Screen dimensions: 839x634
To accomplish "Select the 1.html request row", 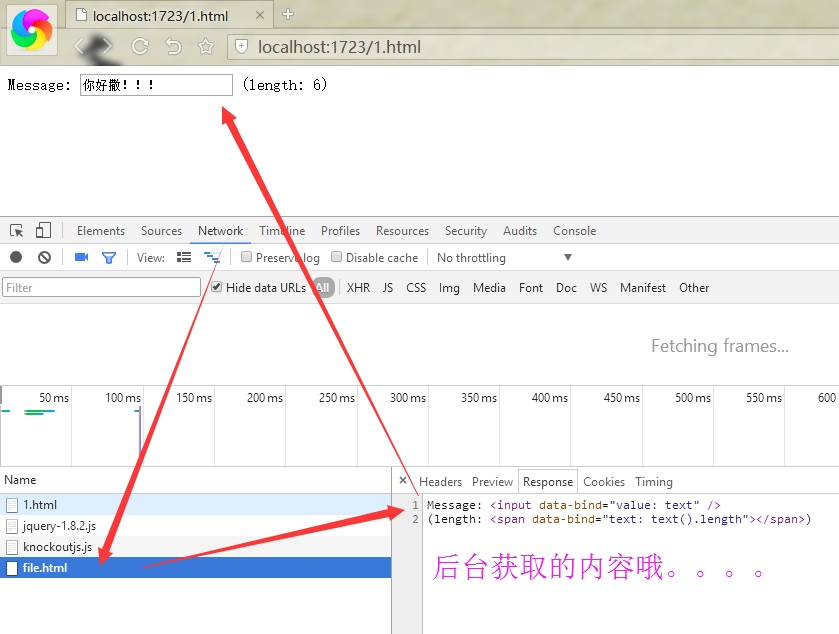I will pyautogui.click(x=195, y=505).
